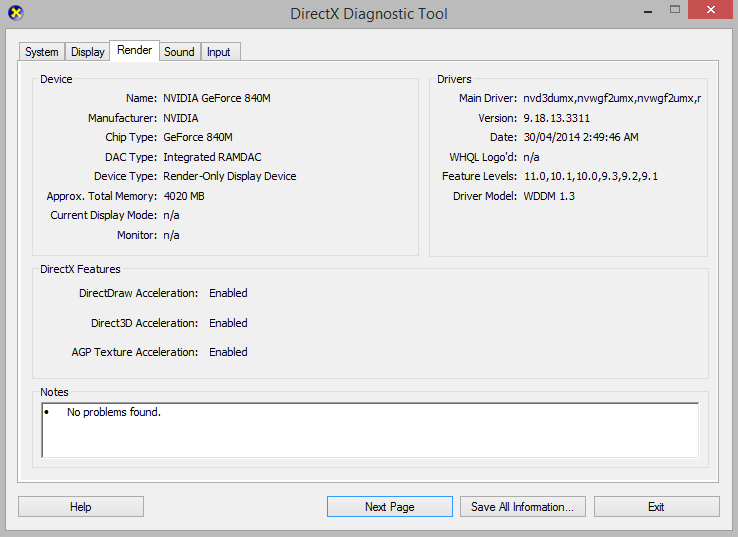
Task: Click 'Render-Only Display Device' value
Action: pyautogui.click(x=230, y=176)
